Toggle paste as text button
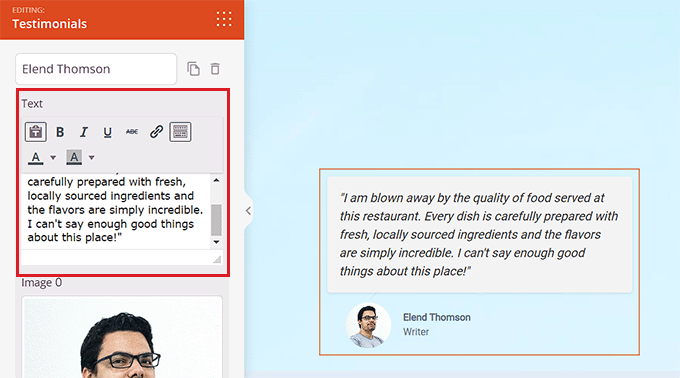This screenshot has height=378, width=680. tap(36, 132)
